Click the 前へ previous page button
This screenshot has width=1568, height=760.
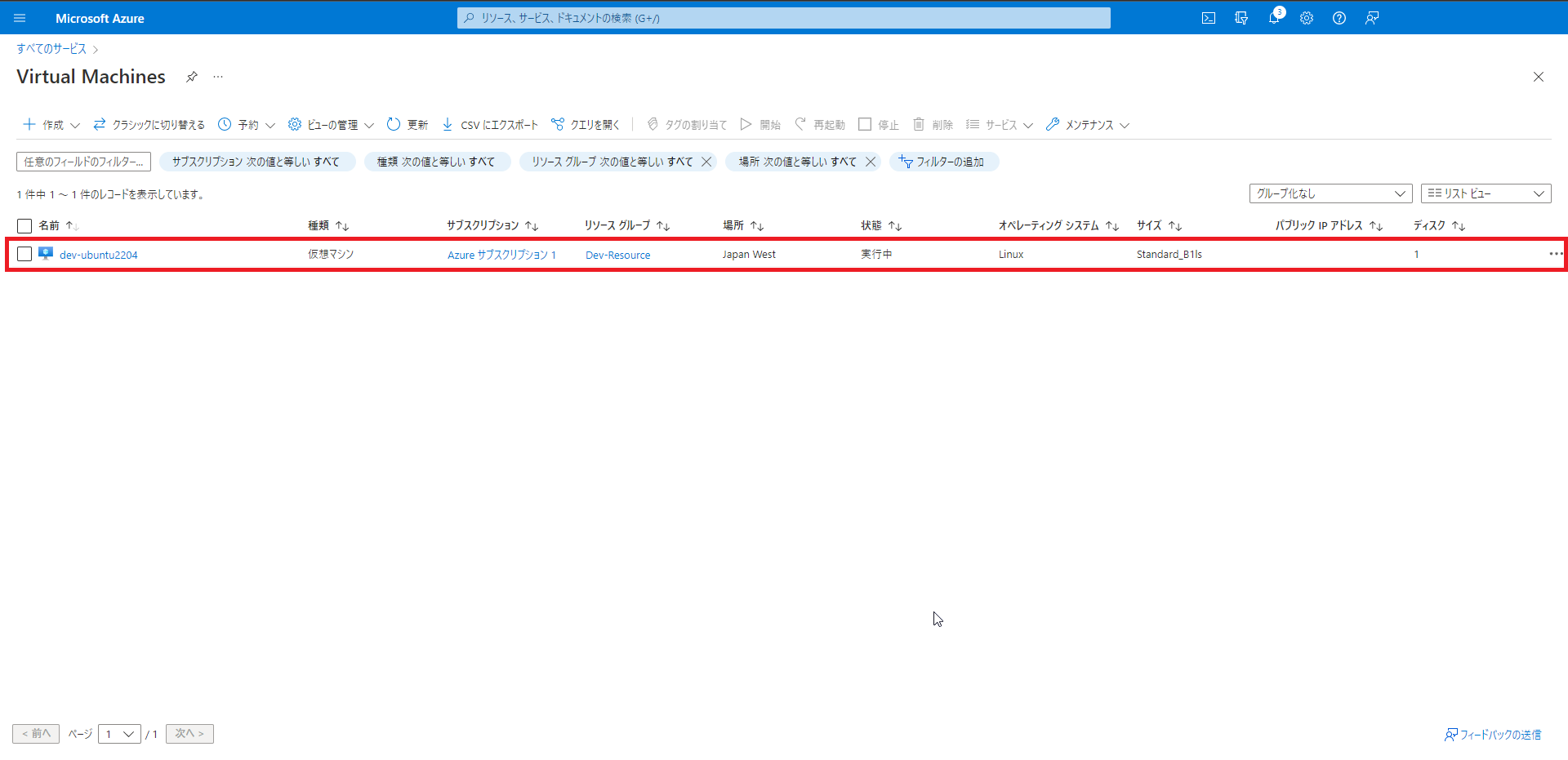(x=36, y=734)
